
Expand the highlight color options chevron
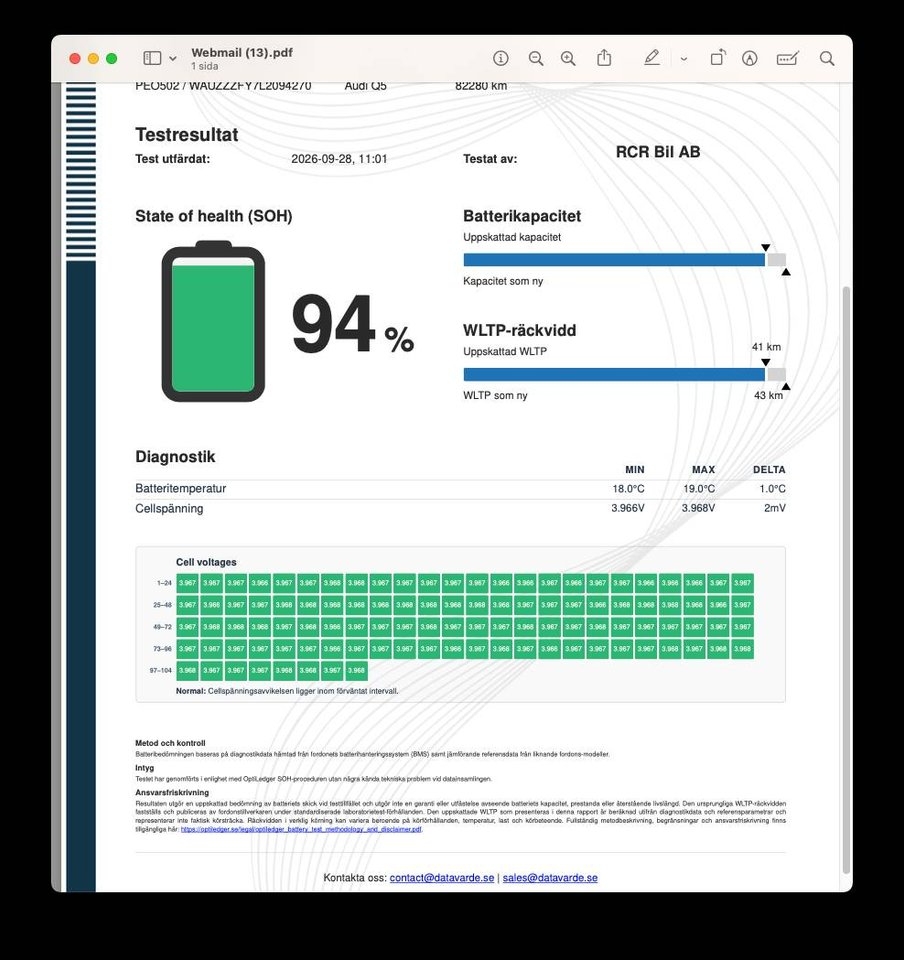pos(684,59)
